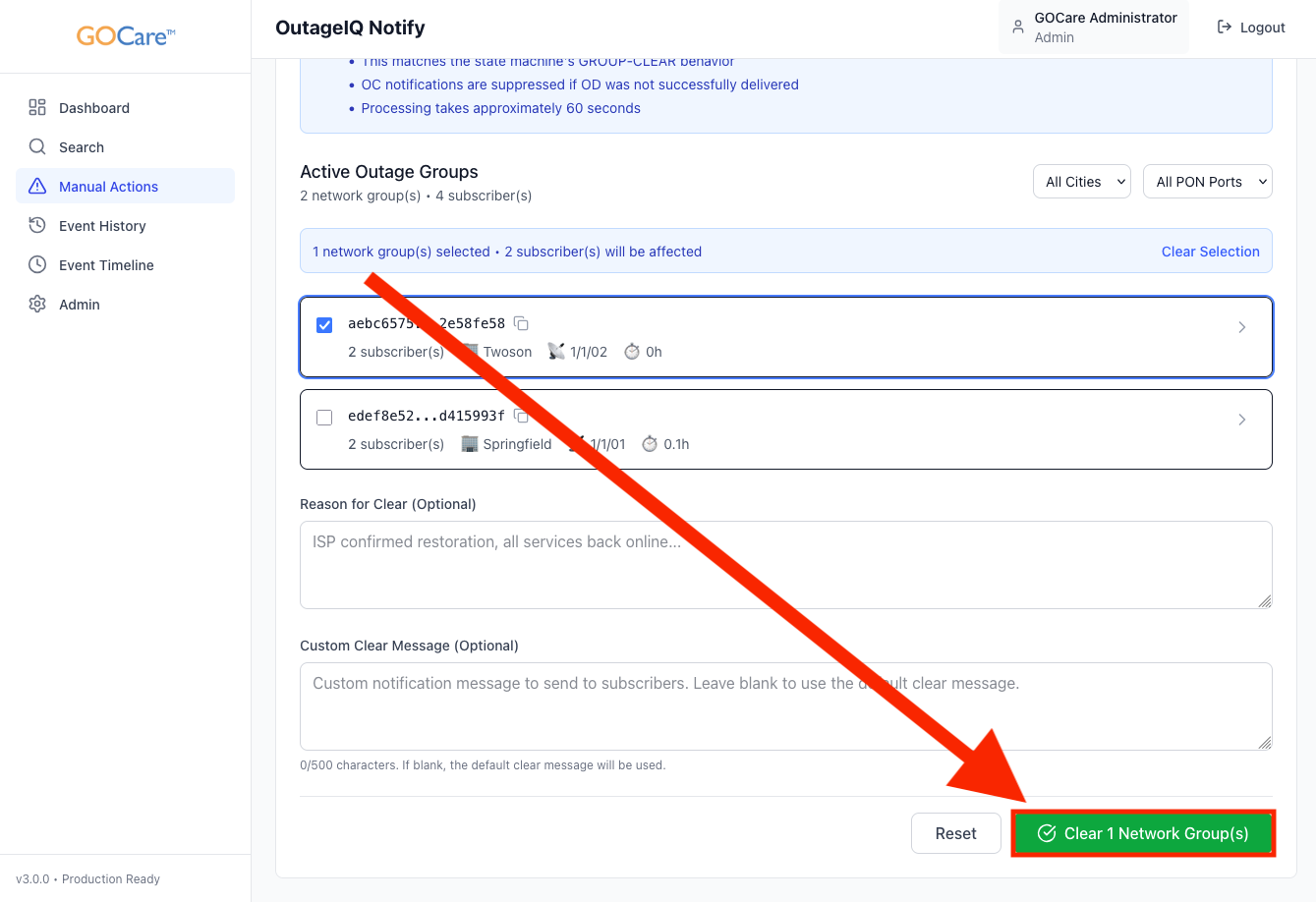The height and width of the screenshot is (902, 1316).
Task: Expand the Springfield outage group chevron
Action: point(1242,420)
